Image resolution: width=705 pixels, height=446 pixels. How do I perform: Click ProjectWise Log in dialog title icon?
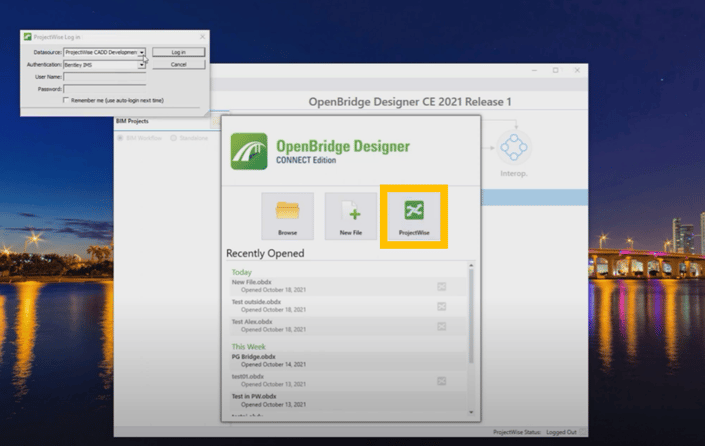tap(28, 37)
